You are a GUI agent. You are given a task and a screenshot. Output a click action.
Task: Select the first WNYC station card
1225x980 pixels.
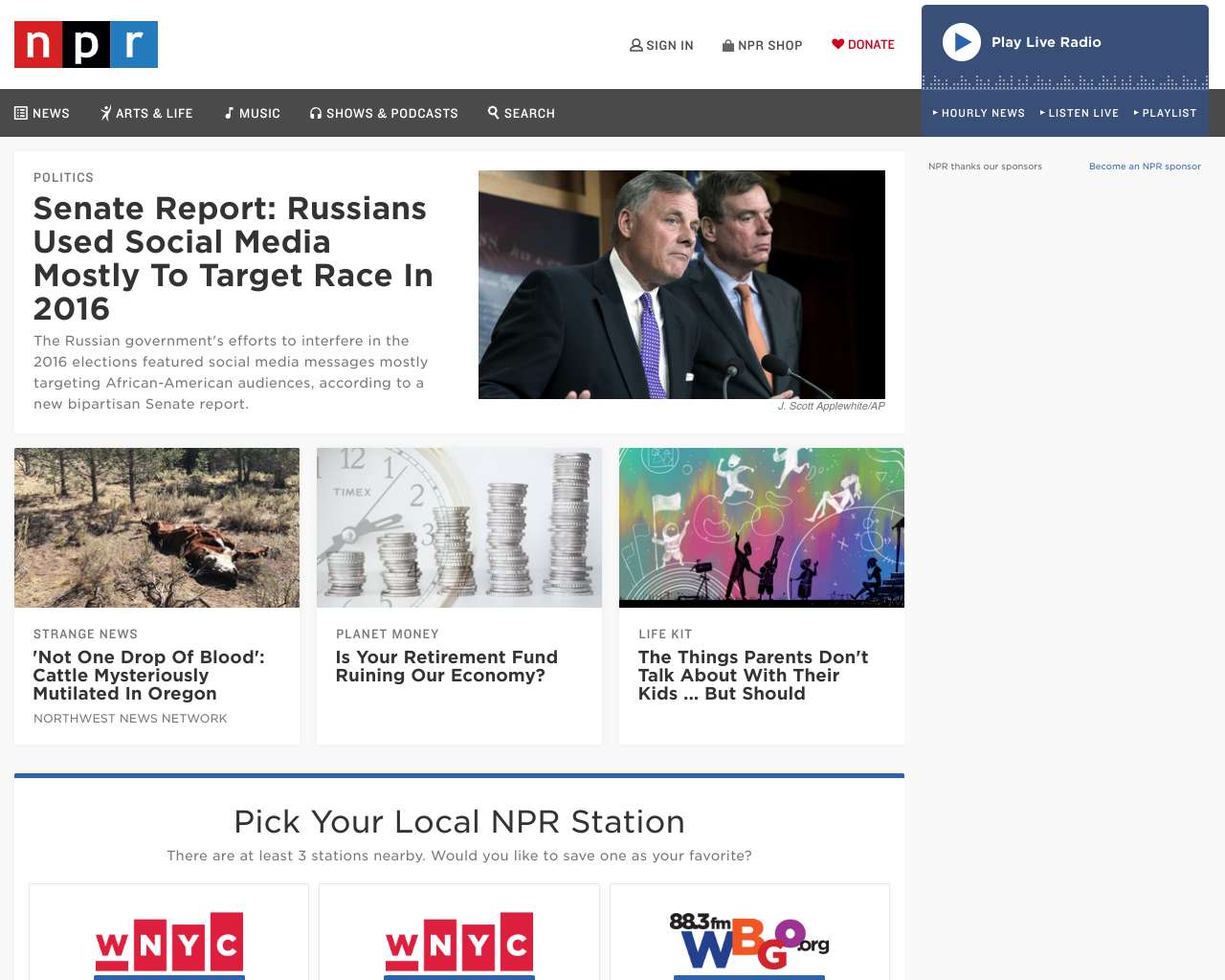(169, 932)
